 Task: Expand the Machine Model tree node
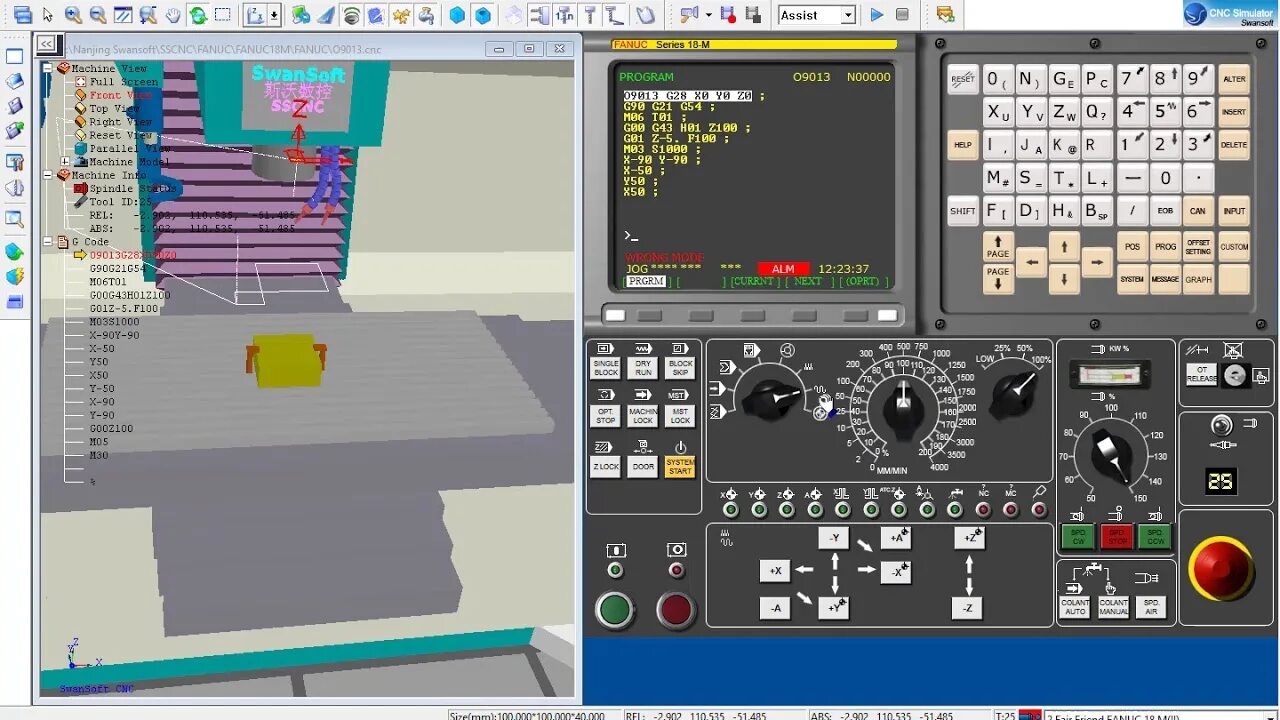coord(65,161)
